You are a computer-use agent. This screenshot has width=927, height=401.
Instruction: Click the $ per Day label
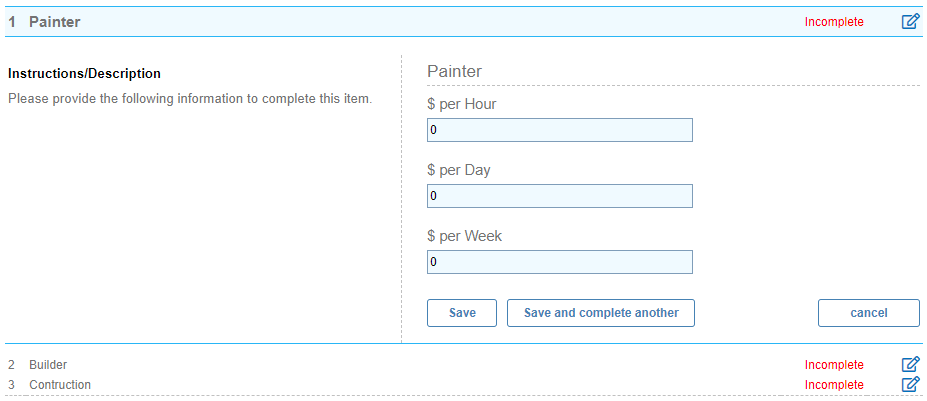click(458, 170)
